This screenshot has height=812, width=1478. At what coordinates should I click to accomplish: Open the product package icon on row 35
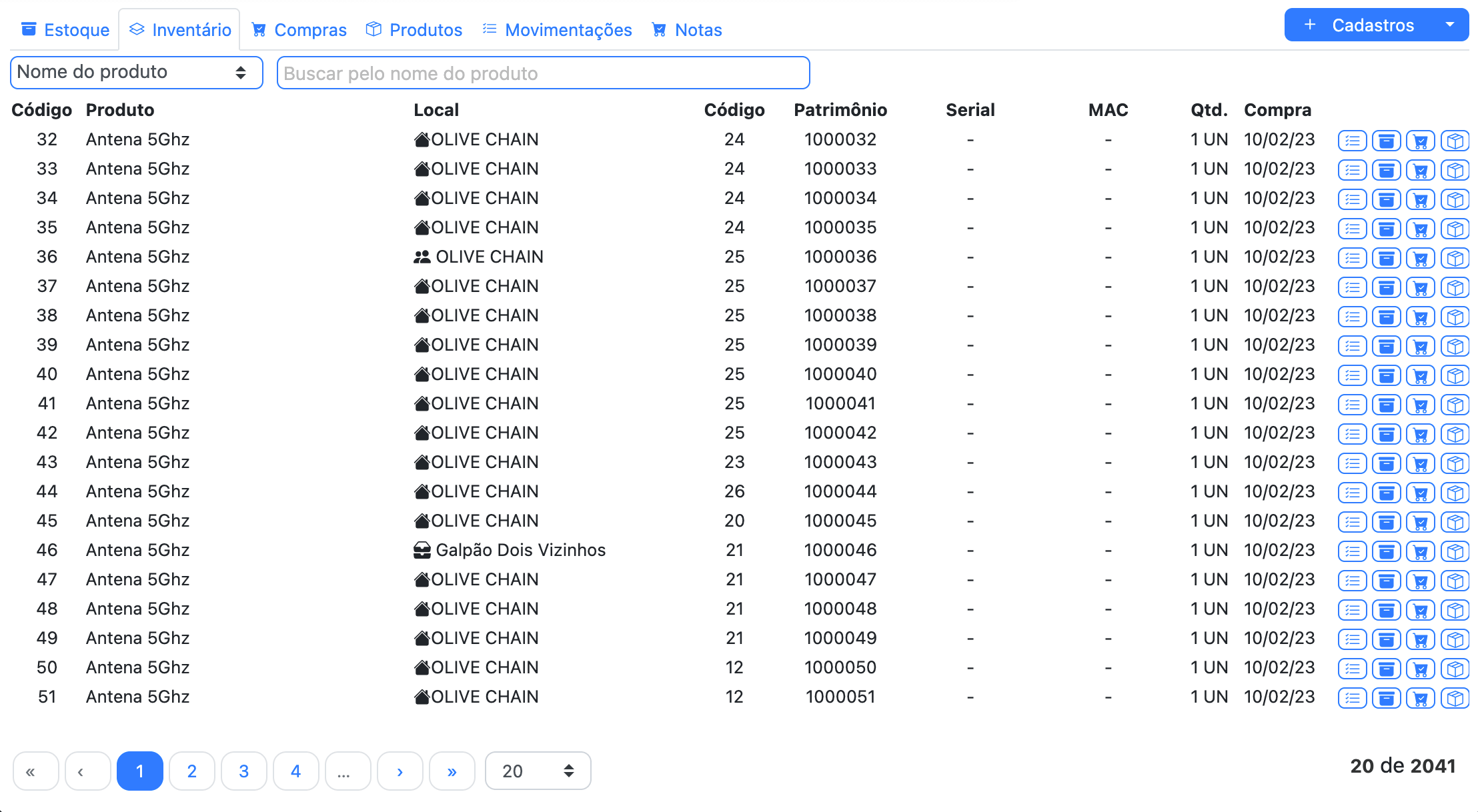pos(1456,229)
